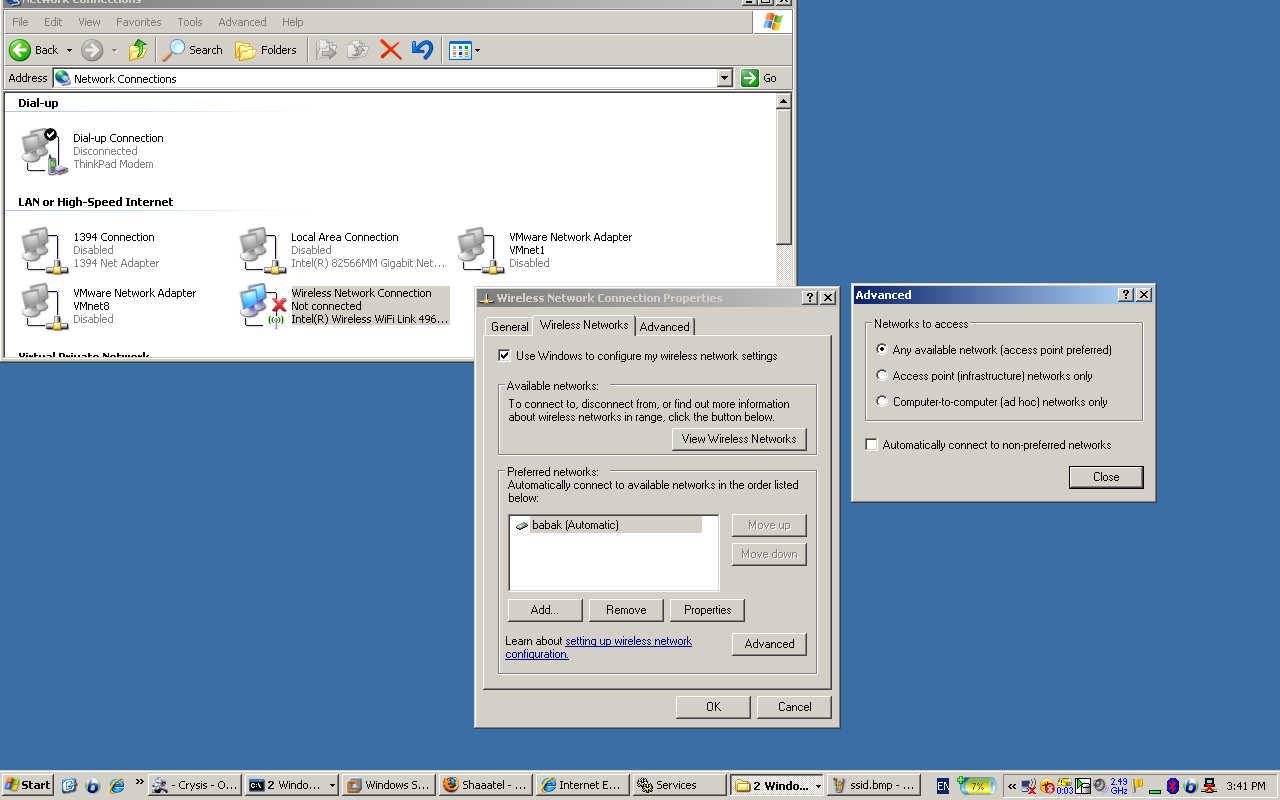The width and height of the screenshot is (1280, 800).
Task: Open the Start menu
Action: [28, 785]
